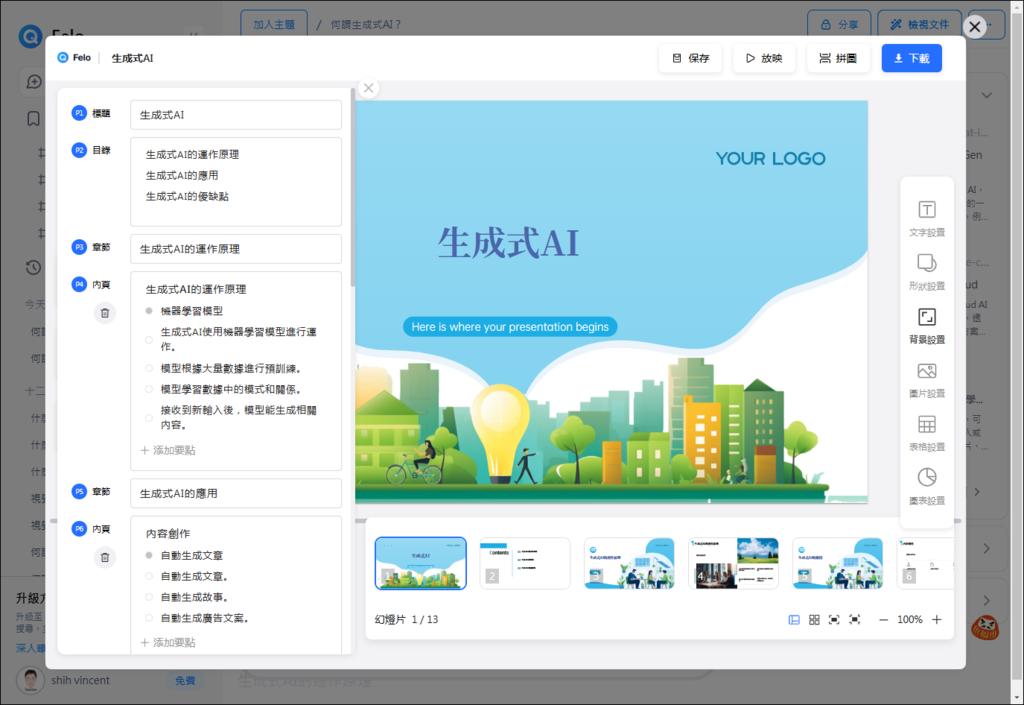Start slideshow with 放映 button

[x=764, y=58]
